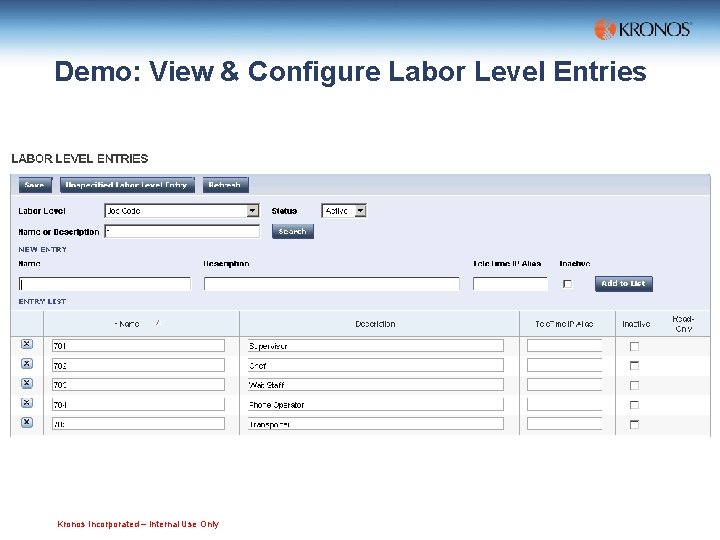Click the Kronos logo

(643, 29)
